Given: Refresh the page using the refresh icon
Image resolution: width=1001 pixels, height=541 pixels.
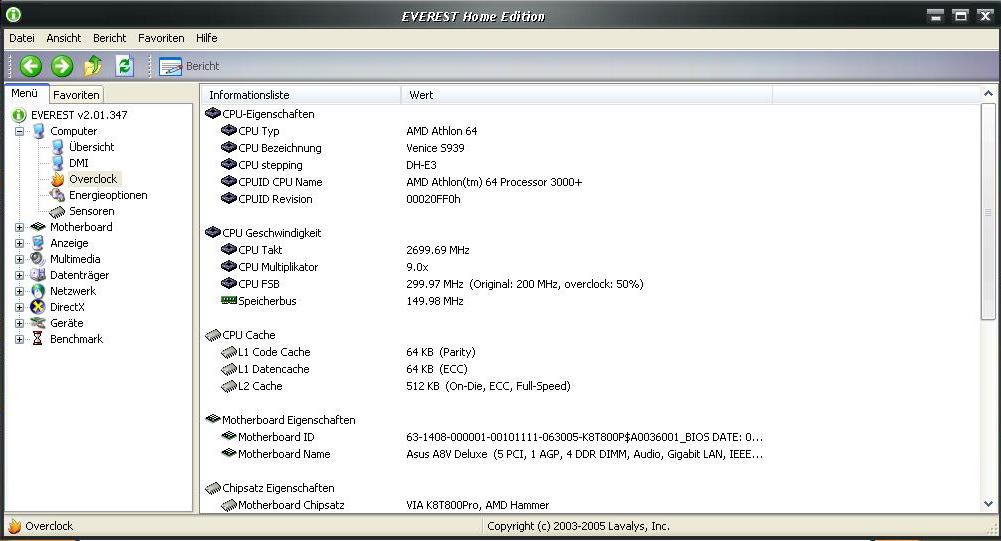Looking at the screenshot, I should (x=124, y=66).
